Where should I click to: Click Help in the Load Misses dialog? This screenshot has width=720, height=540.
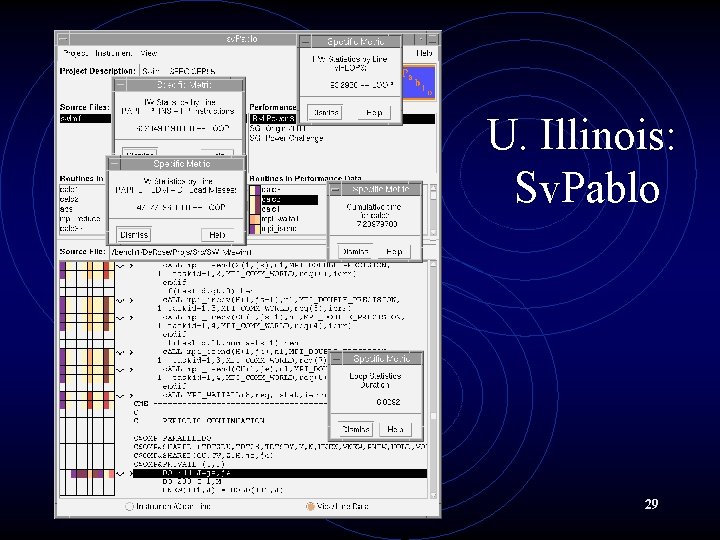tap(217, 235)
